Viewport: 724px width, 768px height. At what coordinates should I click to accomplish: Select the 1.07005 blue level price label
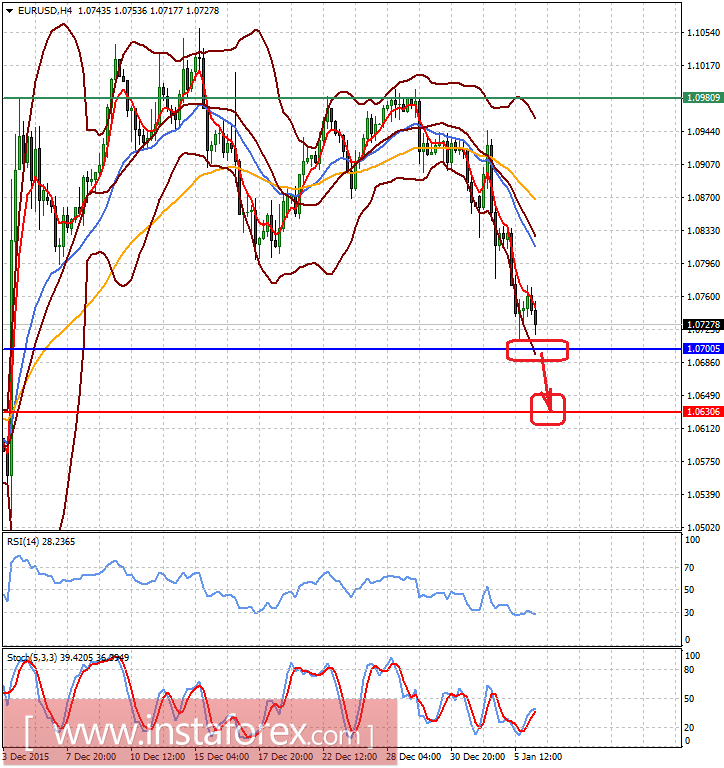pos(703,348)
